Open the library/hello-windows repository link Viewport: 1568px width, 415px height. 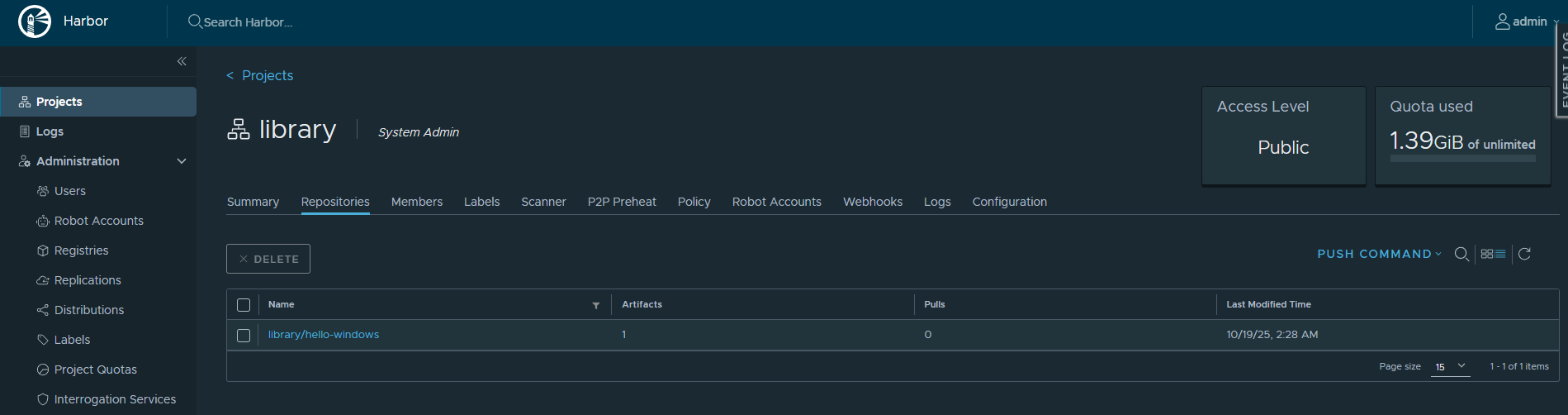click(x=324, y=335)
